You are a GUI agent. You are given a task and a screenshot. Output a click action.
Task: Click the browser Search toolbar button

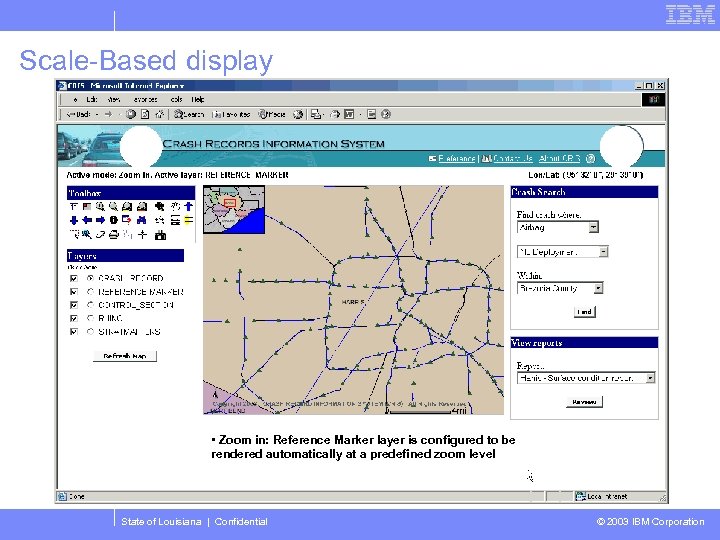click(189, 114)
